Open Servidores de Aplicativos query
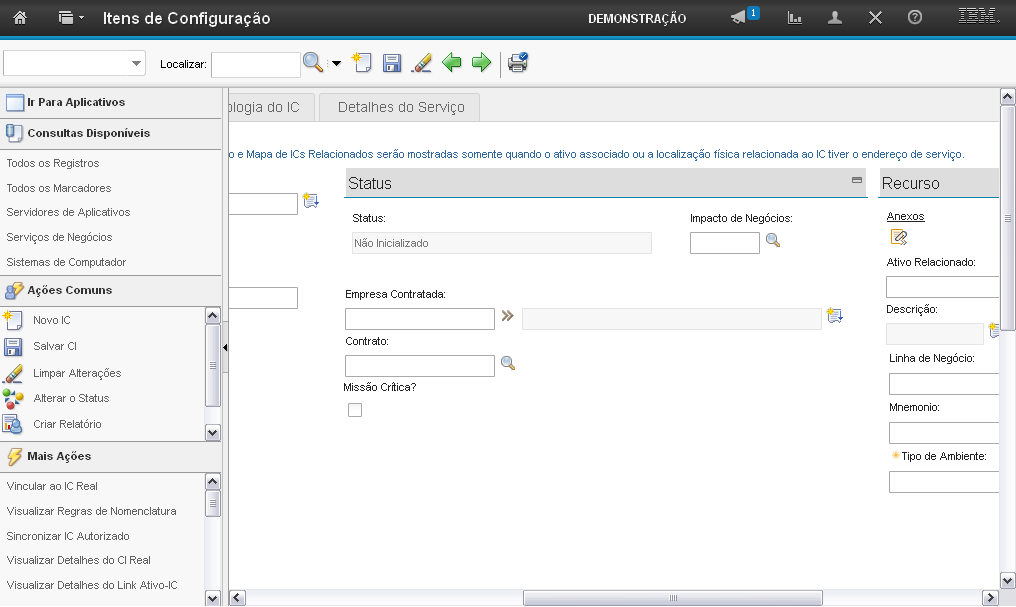Screen dimensions: 1016x607 (x=68, y=212)
